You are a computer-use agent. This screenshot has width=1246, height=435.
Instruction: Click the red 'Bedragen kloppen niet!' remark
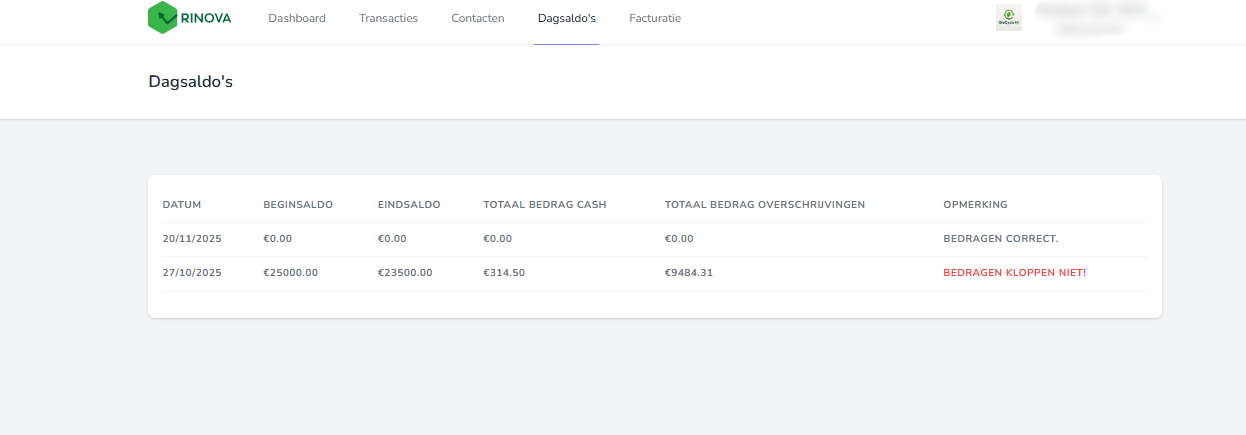[1012, 273]
